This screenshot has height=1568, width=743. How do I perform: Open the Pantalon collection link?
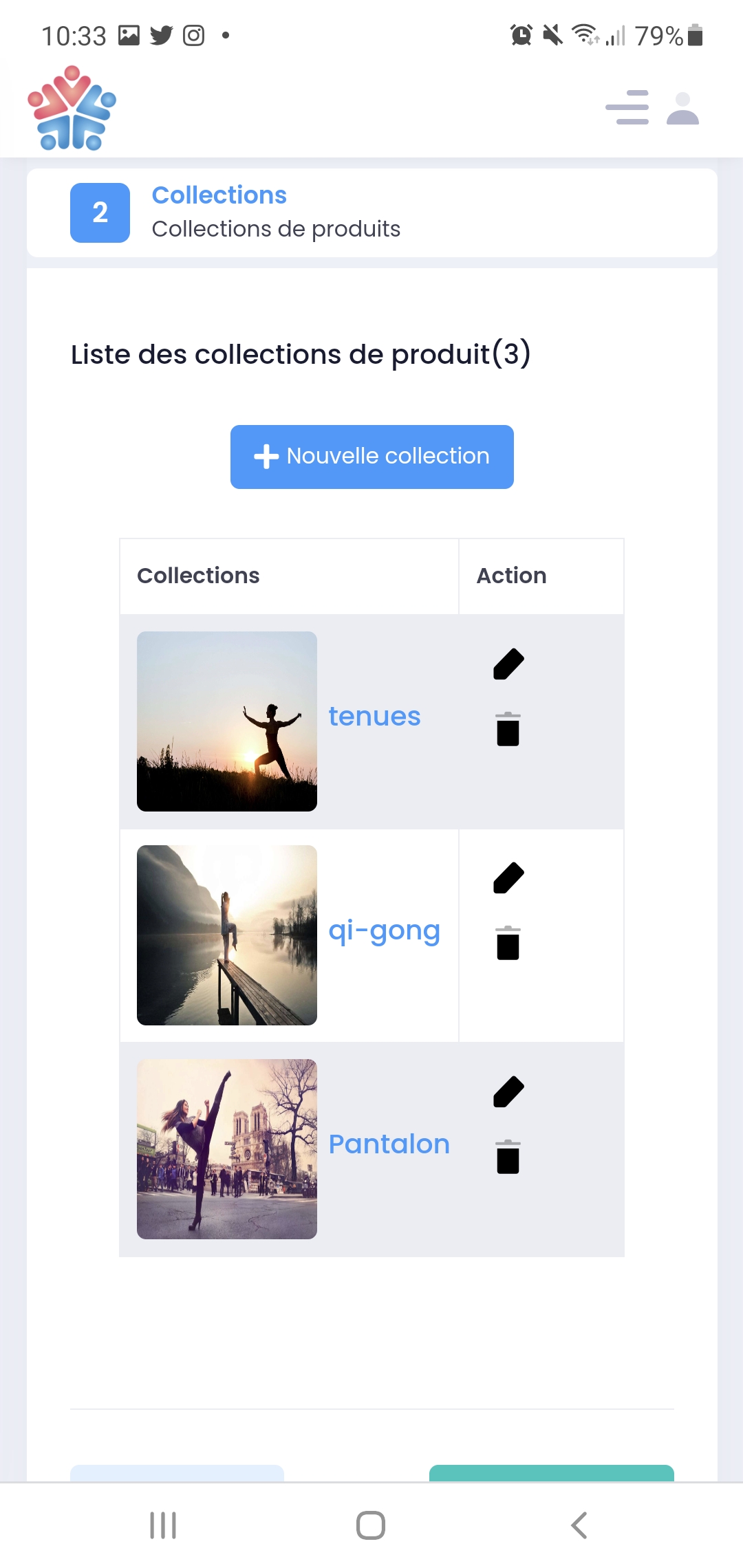[389, 1144]
